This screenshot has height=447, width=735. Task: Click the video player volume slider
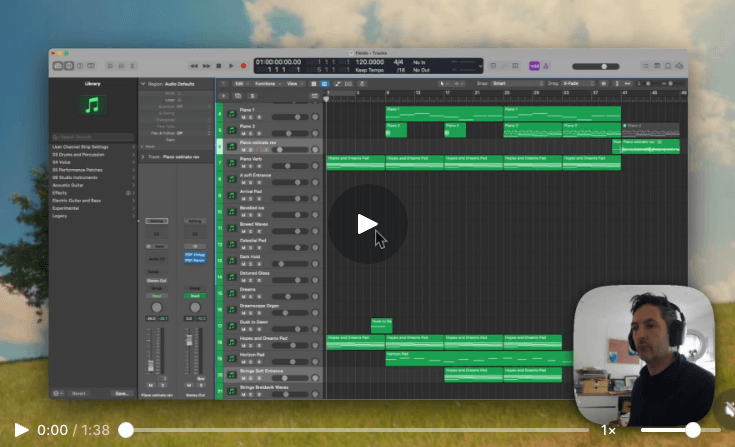point(680,430)
